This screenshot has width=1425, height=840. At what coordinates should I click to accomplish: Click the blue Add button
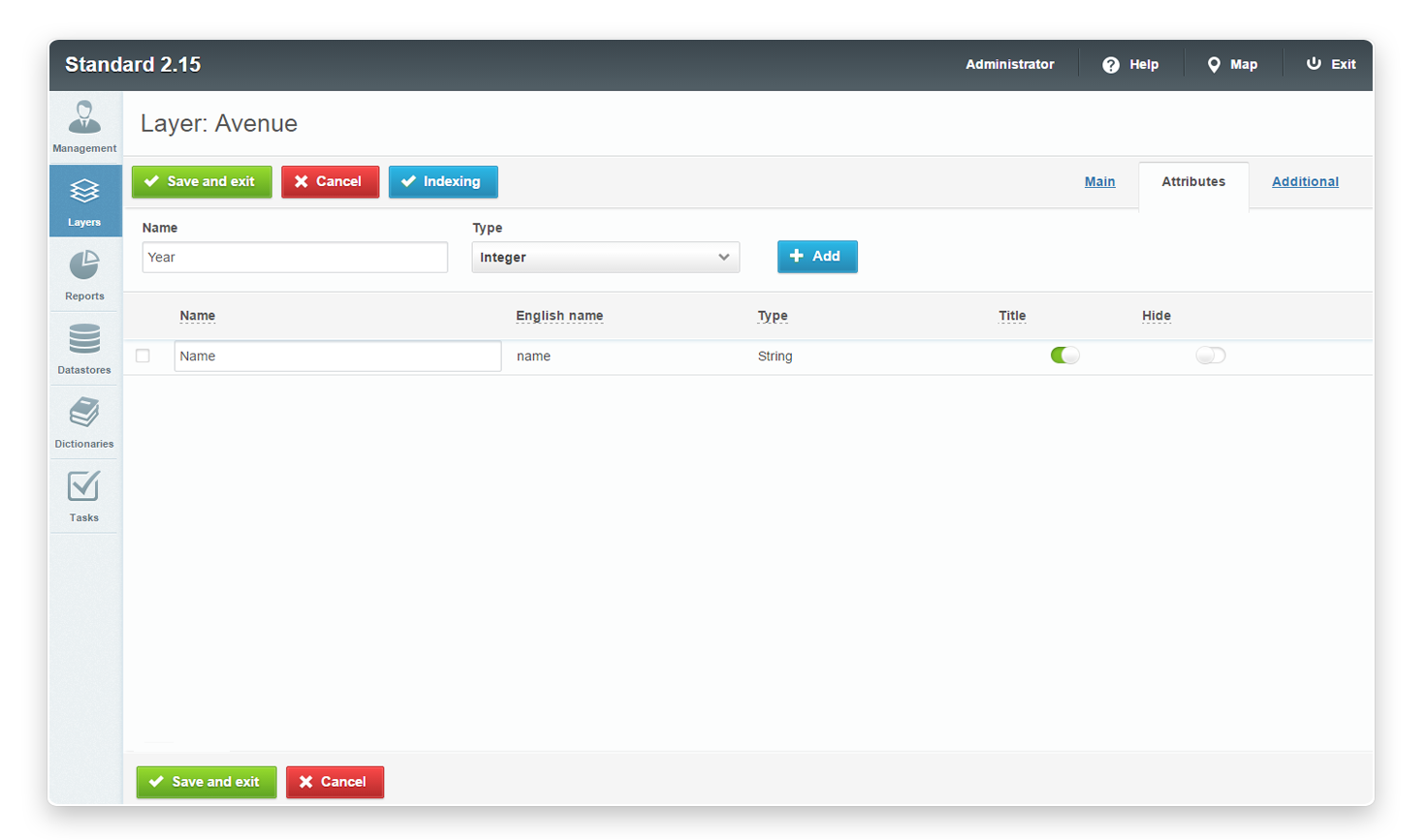[x=816, y=257]
